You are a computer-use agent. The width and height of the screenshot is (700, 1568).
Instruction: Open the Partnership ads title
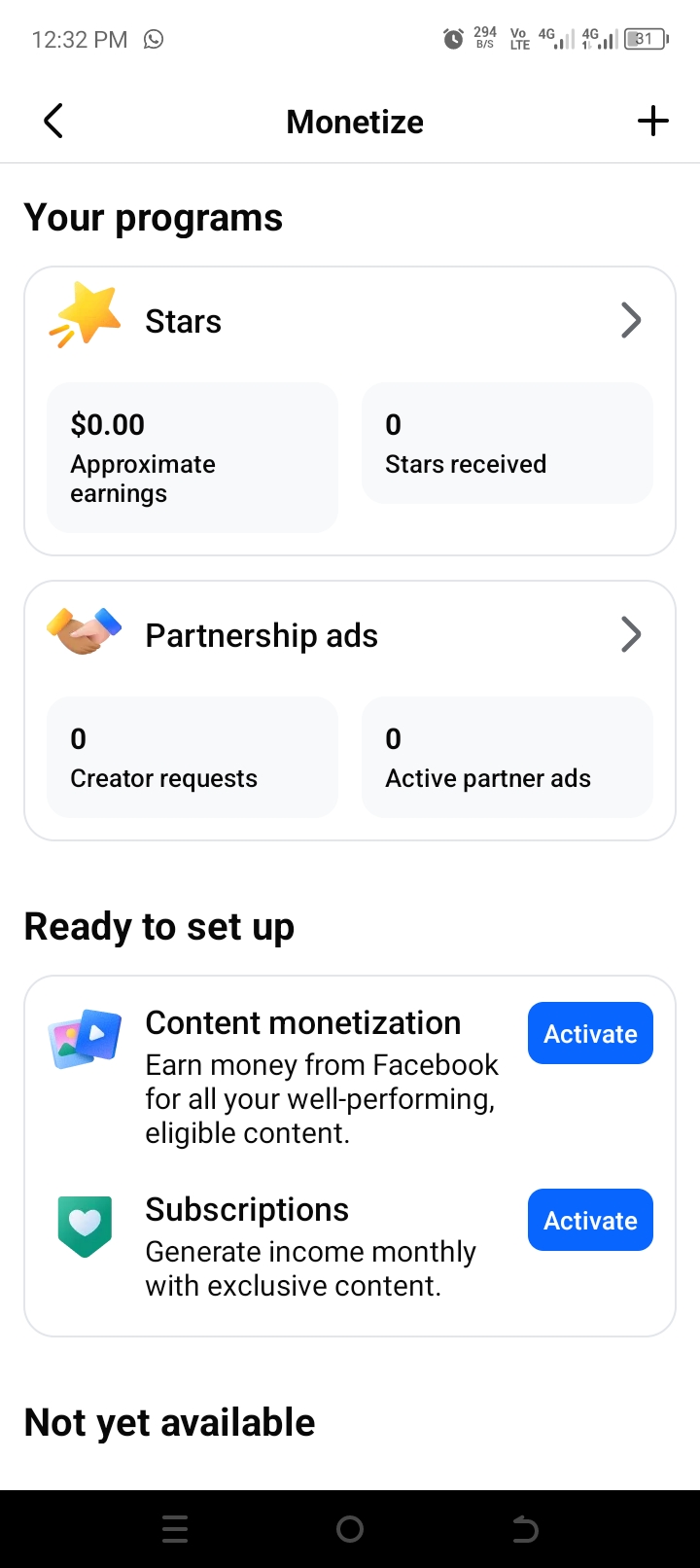(262, 635)
